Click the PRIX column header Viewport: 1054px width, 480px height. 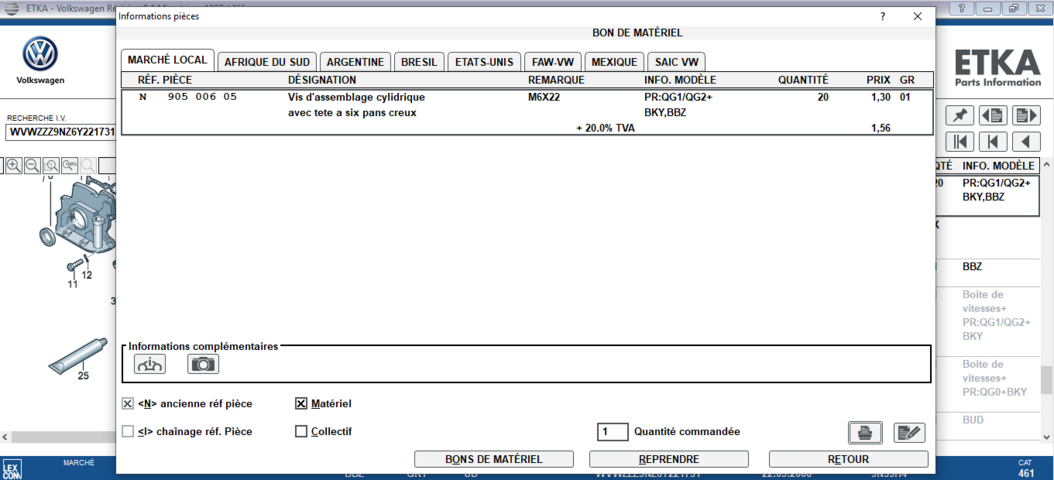coord(879,80)
